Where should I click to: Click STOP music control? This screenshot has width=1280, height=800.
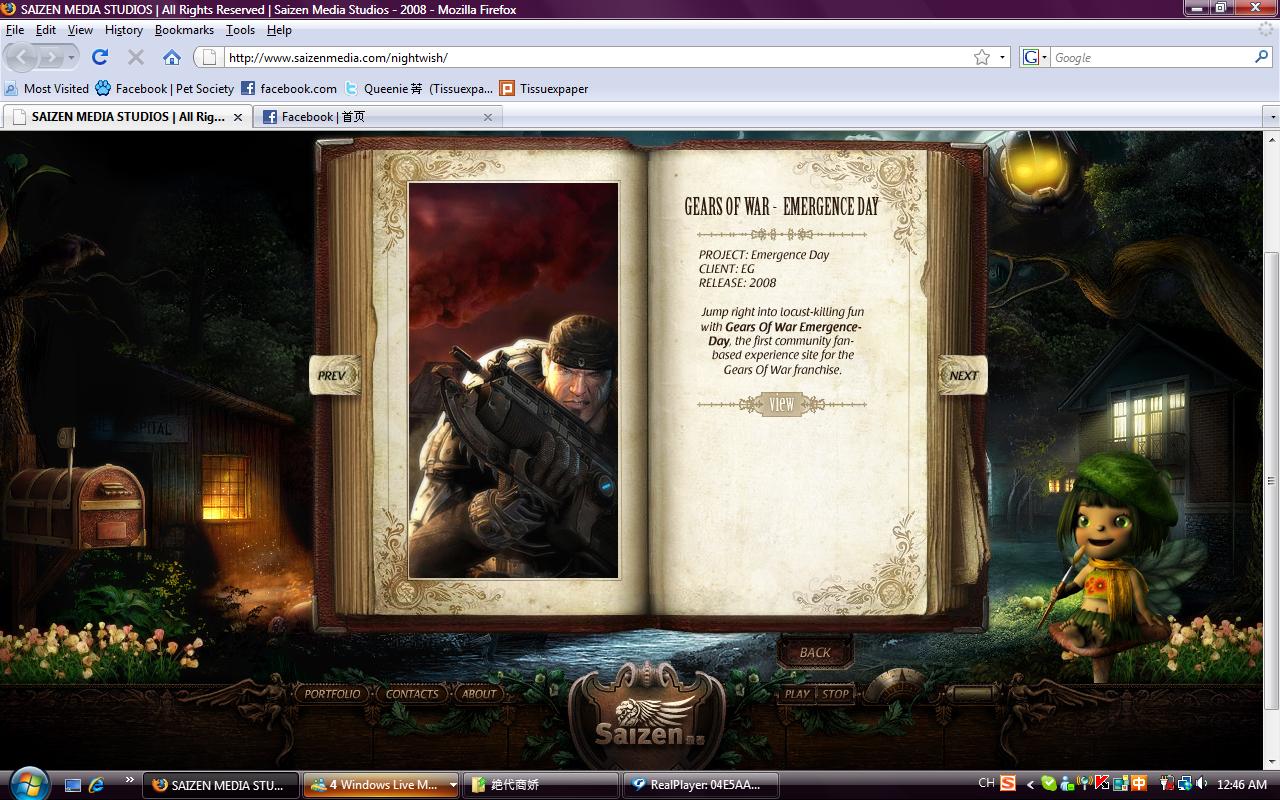[x=835, y=693]
